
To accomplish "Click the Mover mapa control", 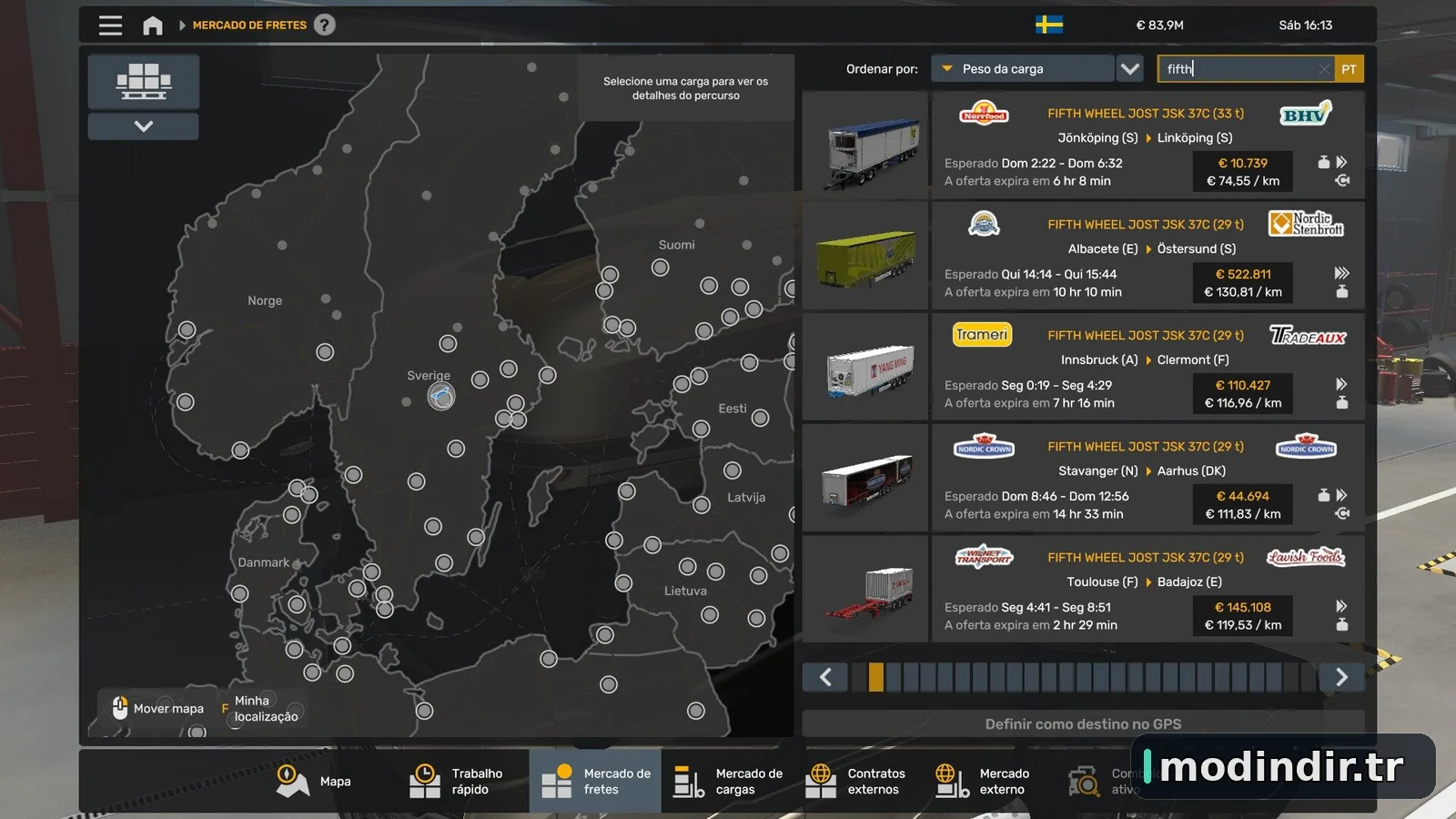I will click(x=158, y=708).
